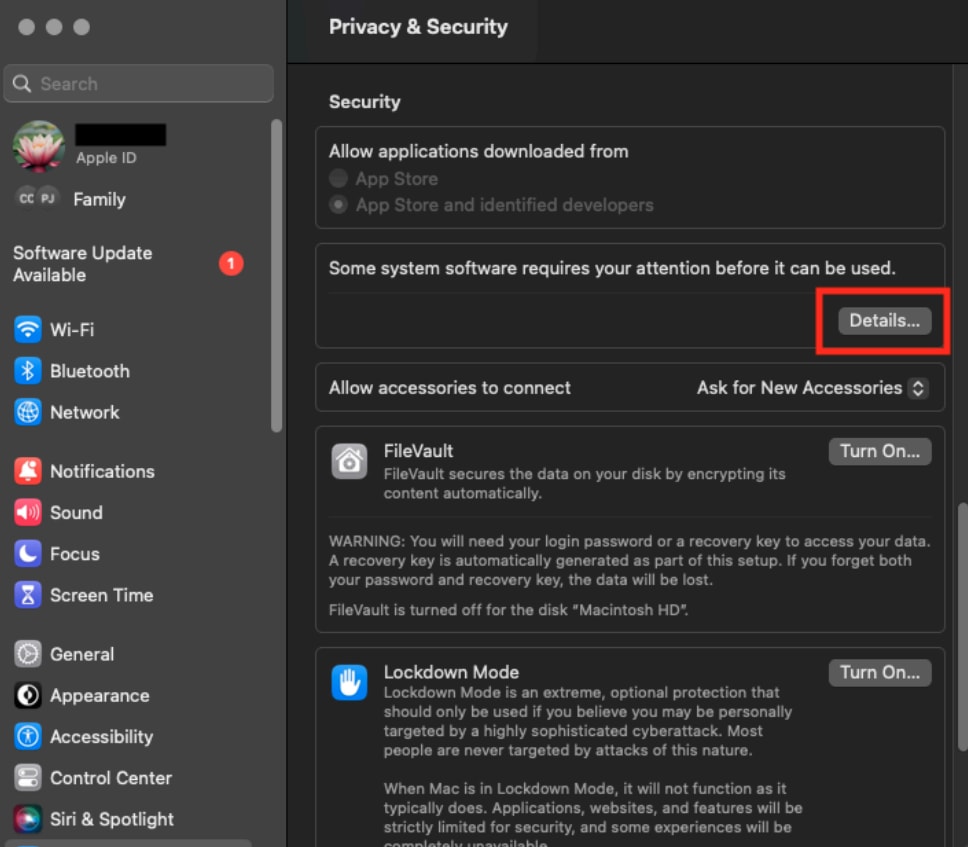Viewport: 968px width, 847px height.
Task: Click the Accessibility icon
Action: 28,737
